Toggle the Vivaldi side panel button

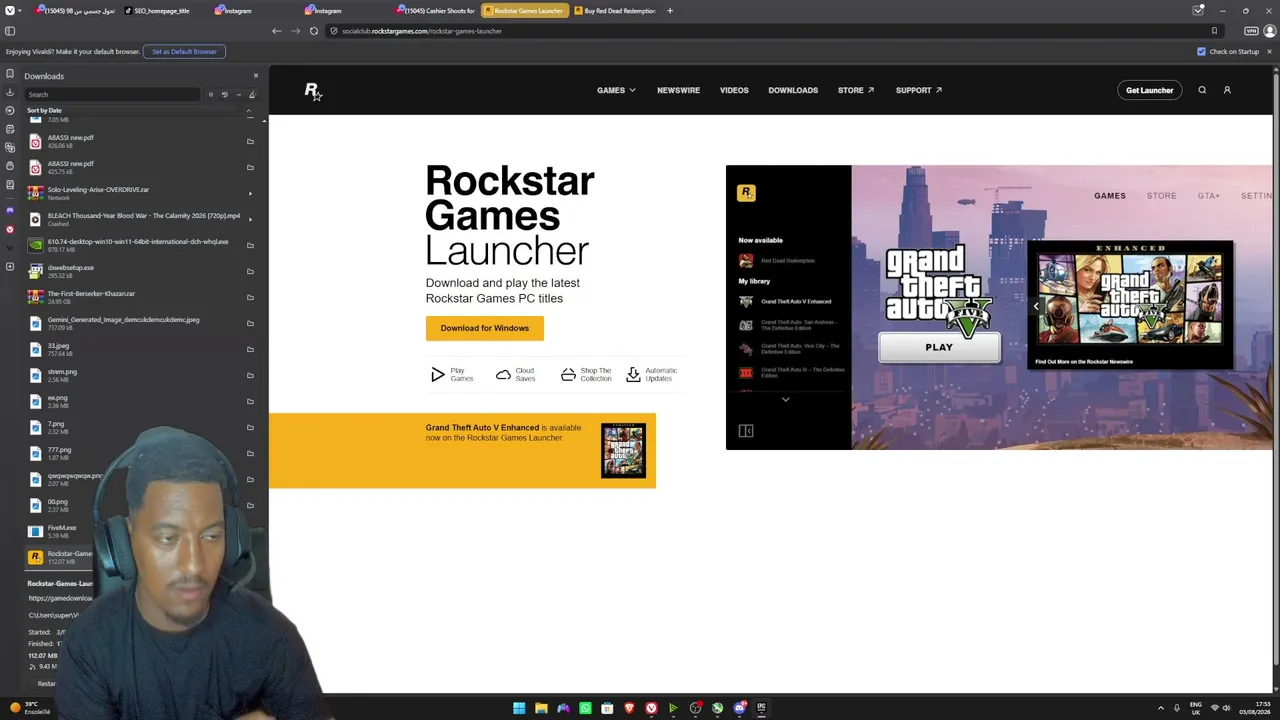(10, 31)
